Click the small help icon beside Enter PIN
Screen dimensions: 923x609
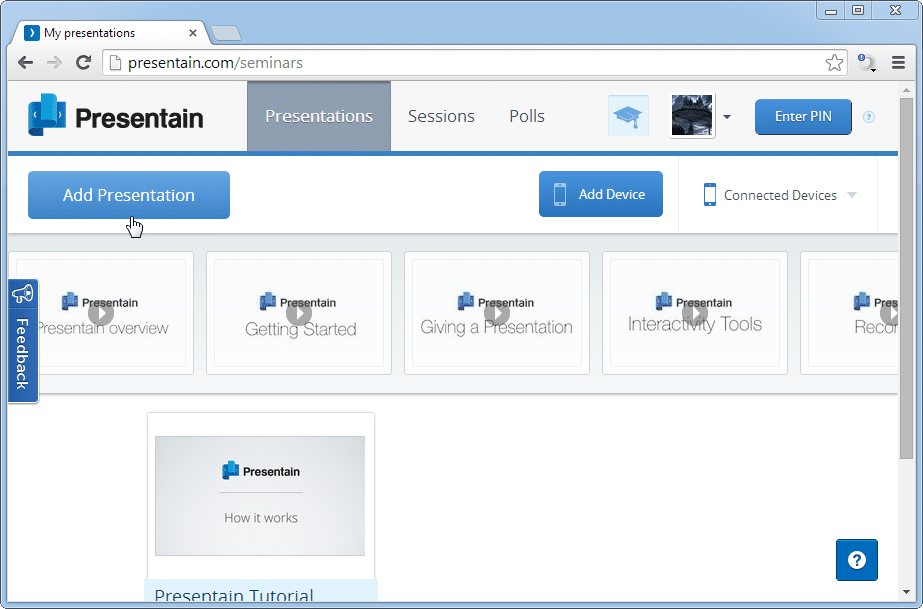coord(868,117)
